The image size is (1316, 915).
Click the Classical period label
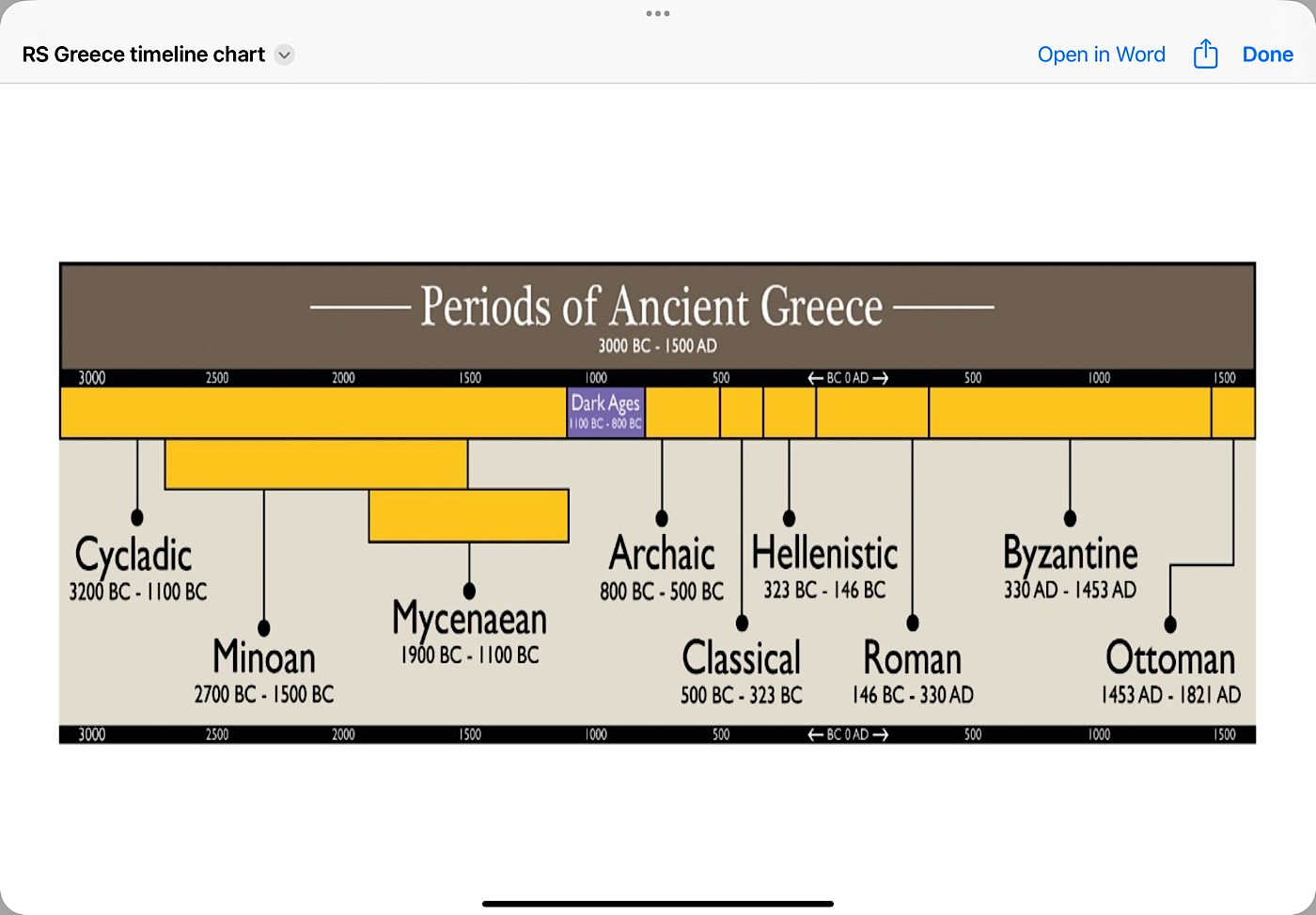[742, 658]
